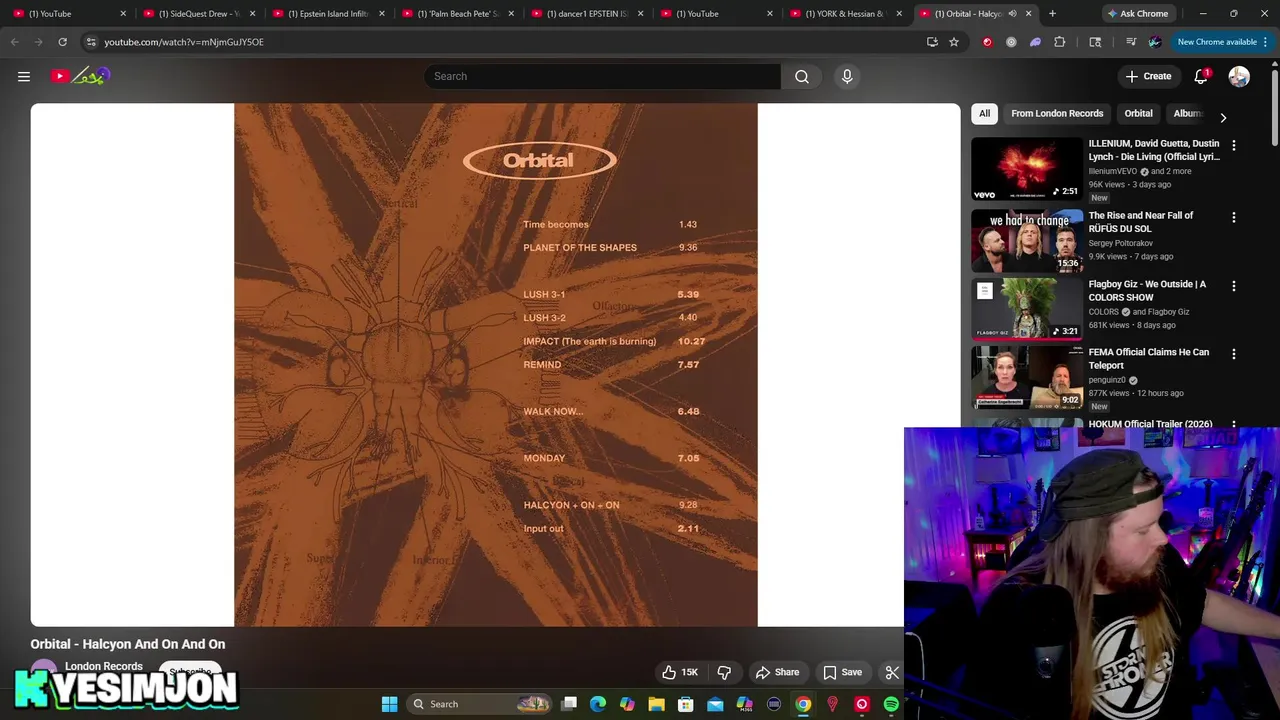Open options for ILLENIUM Die Living video
The width and height of the screenshot is (1280, 720).
tap(1233, 146)
